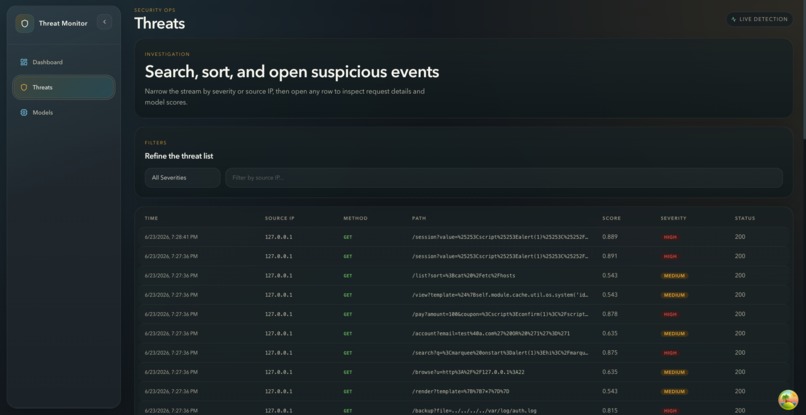Sort by the Severity column header
806x415 pixels.
(673, 218)
